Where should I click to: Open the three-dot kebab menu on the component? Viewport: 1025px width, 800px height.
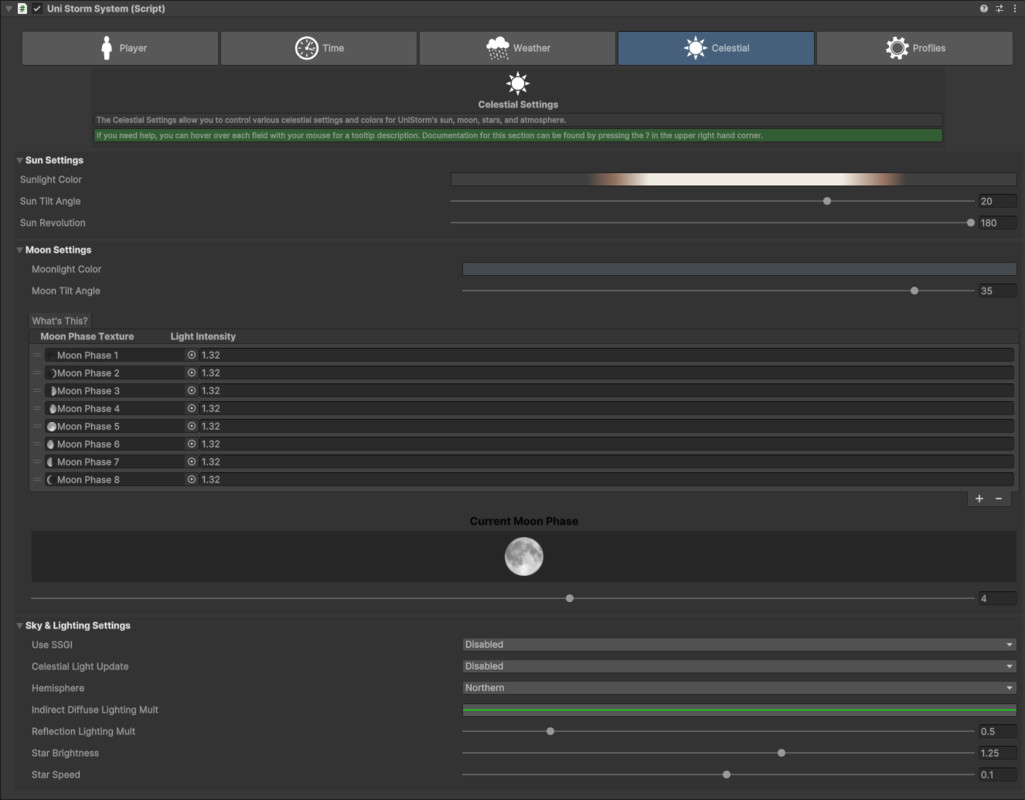[1015, 8]
